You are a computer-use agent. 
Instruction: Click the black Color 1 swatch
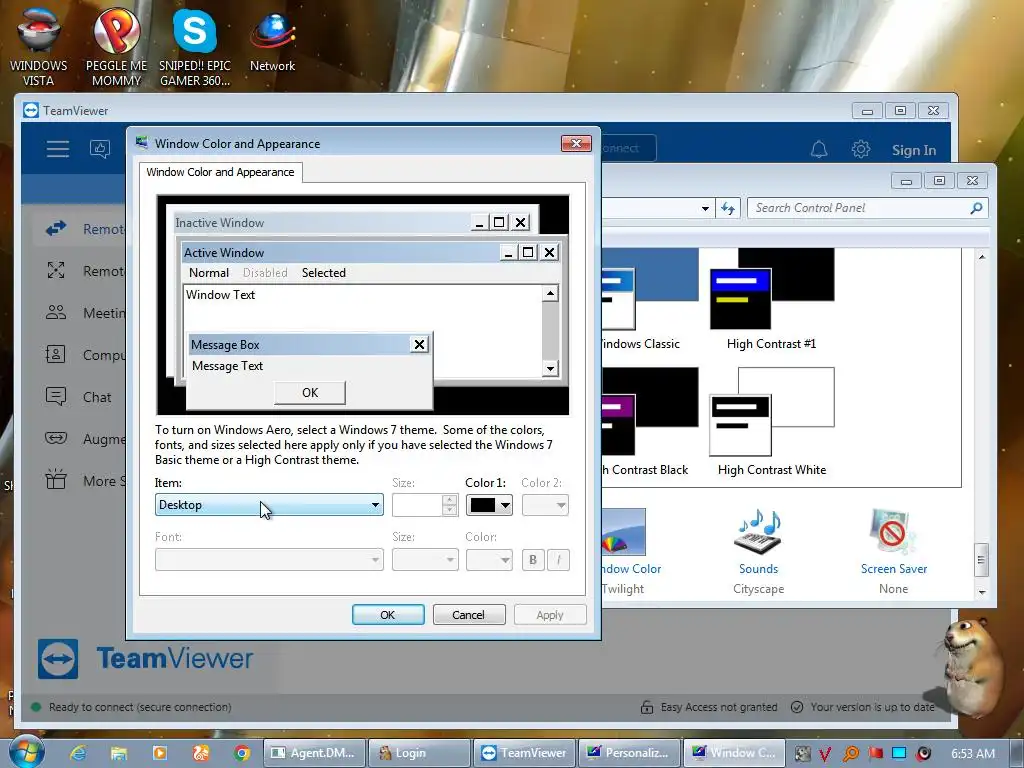coord(483,505)
